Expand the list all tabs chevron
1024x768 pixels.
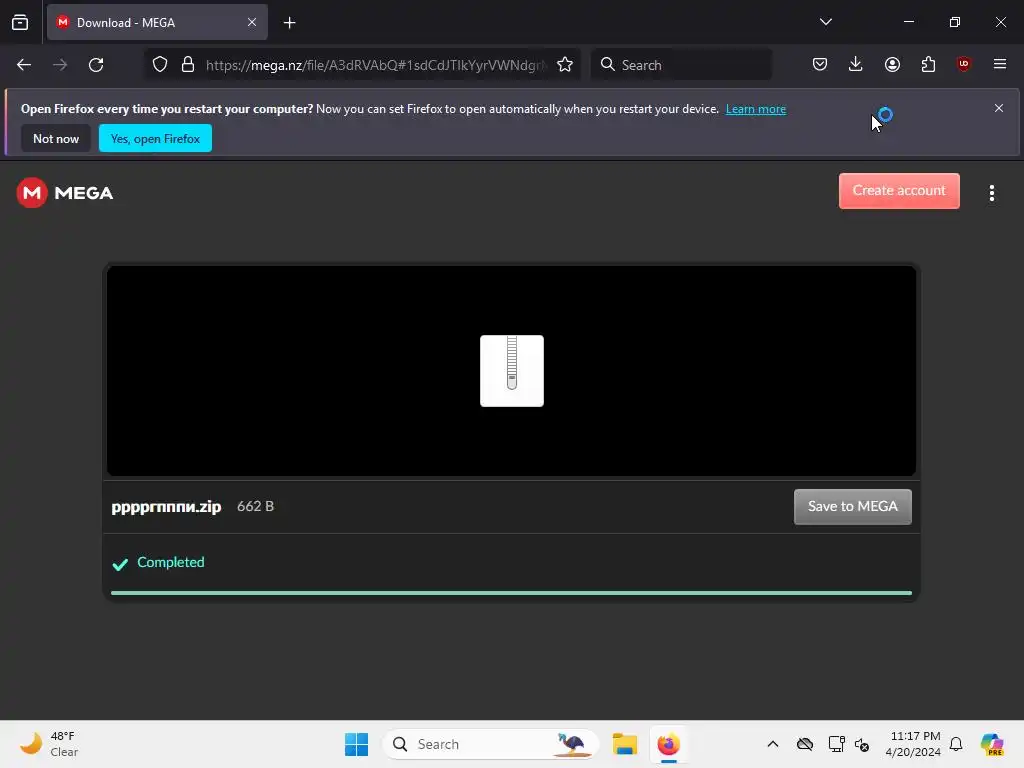825,22
